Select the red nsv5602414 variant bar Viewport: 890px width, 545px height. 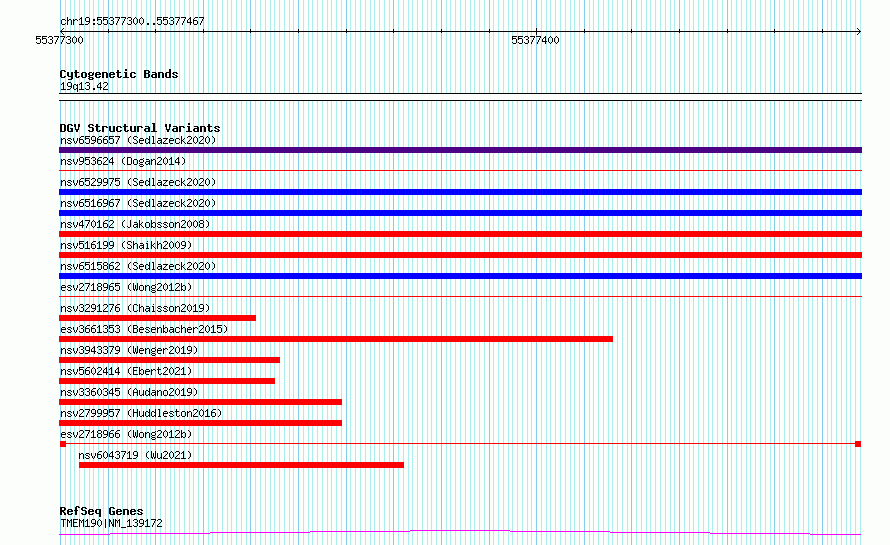point(167,381)
